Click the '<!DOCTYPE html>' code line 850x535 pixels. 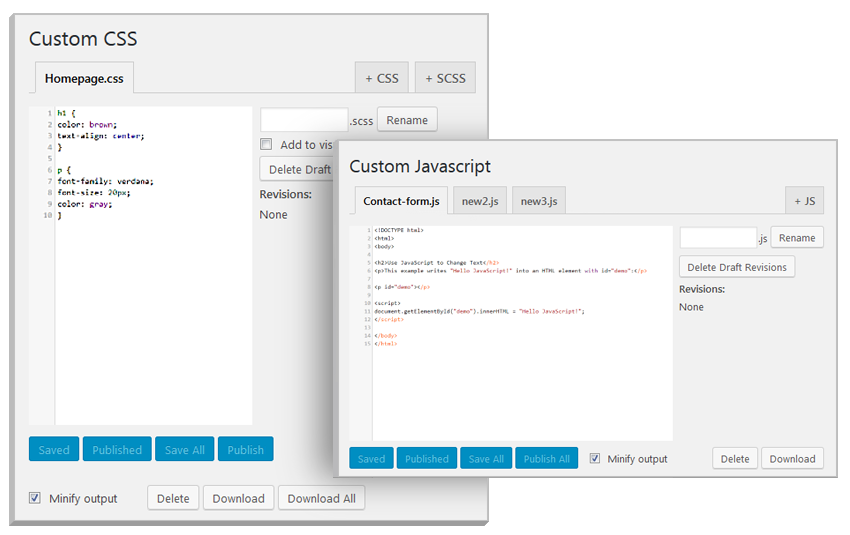point(399,230)
